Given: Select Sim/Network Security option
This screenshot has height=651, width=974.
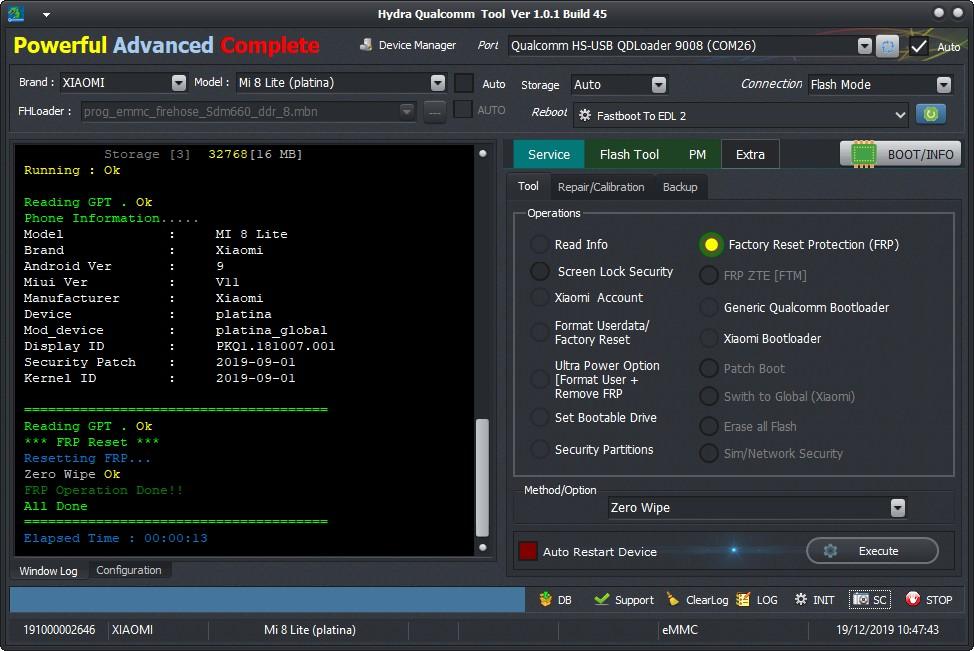Looking at the screenshot, I should point(709,453).
